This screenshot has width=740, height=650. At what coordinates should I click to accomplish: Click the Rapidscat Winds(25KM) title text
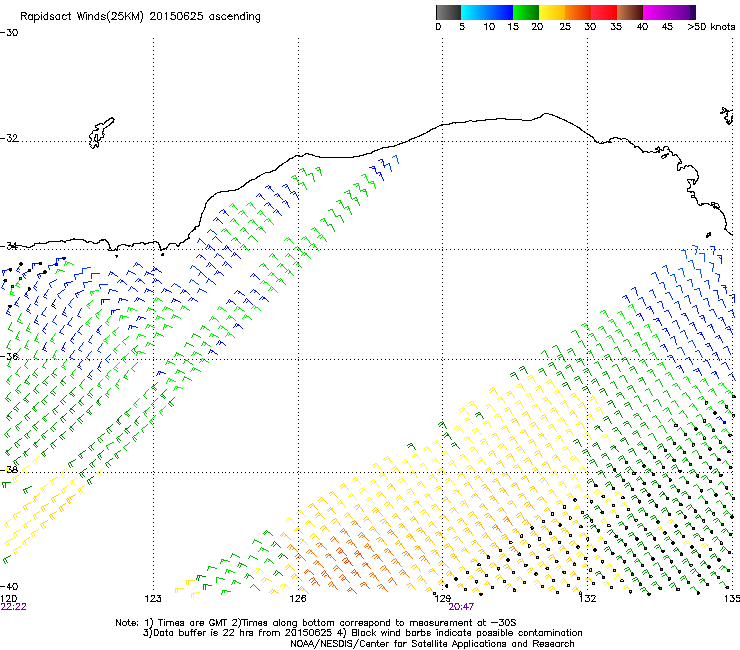click(x=140, y=17)
